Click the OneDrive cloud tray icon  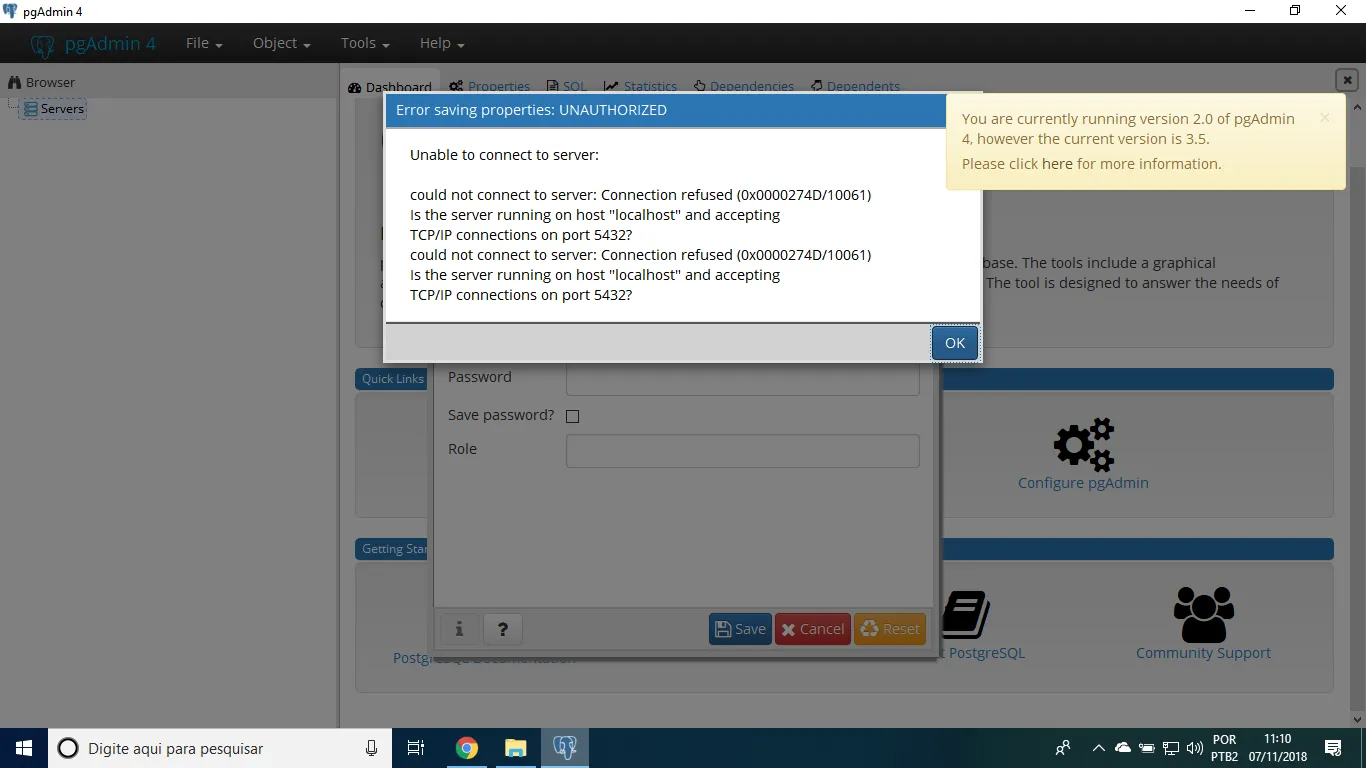coord(1123,748)
